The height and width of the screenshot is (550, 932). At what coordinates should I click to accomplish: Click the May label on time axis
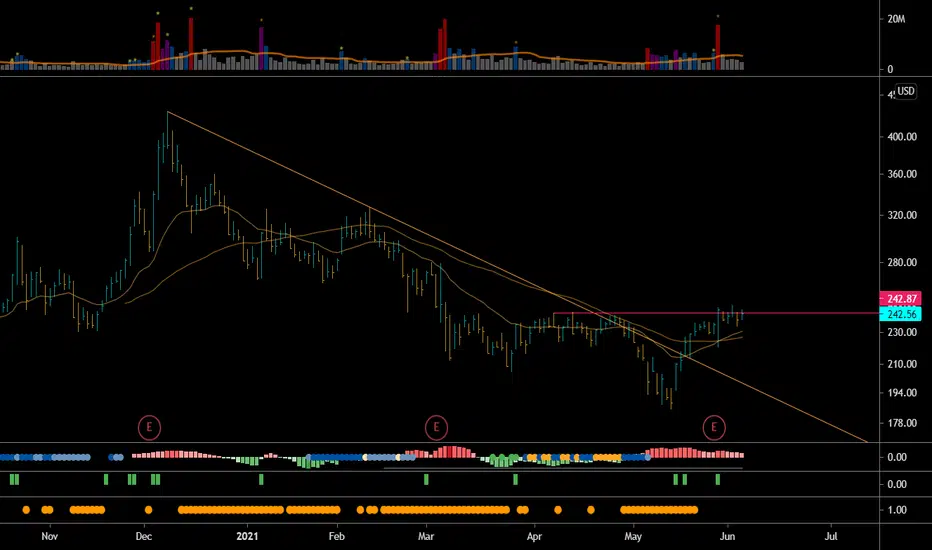pyautogui.click(x=633, y=536)
